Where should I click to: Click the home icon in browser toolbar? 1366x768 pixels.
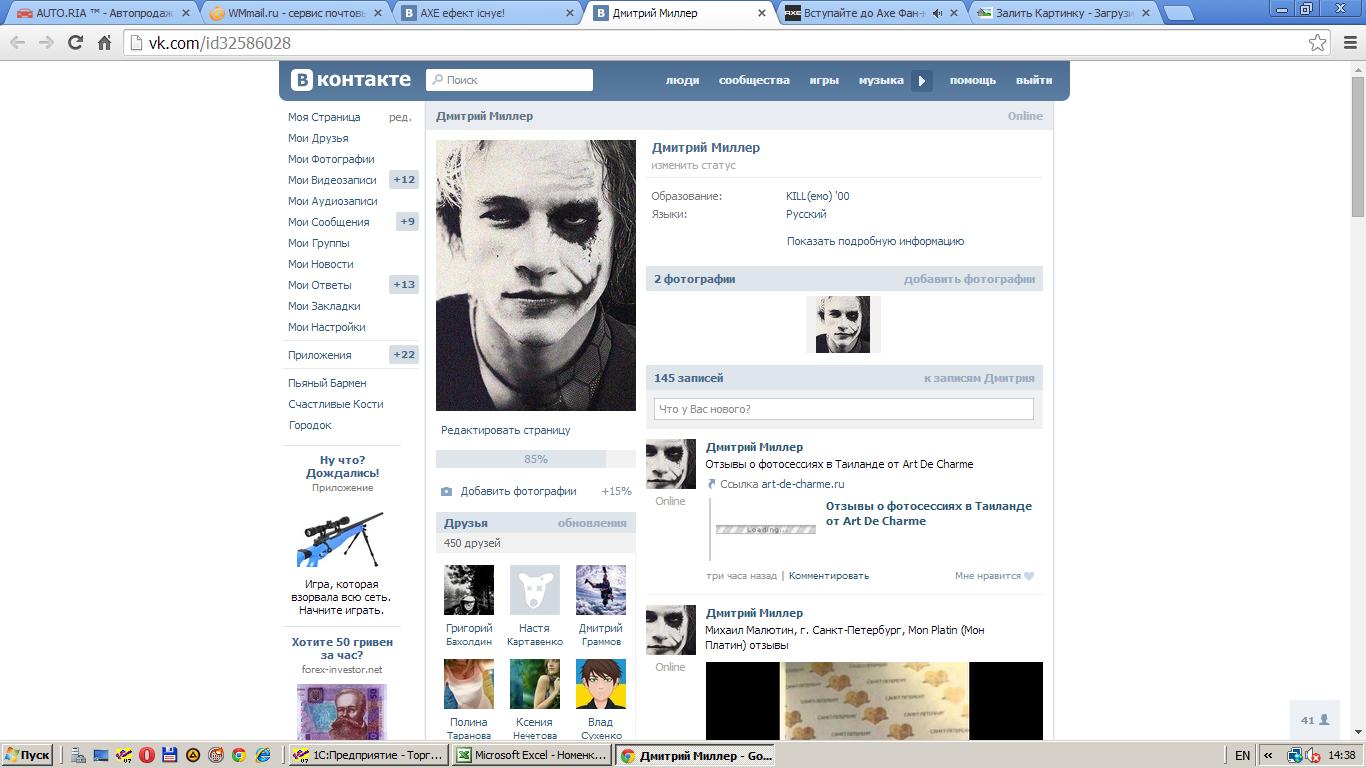104,43
